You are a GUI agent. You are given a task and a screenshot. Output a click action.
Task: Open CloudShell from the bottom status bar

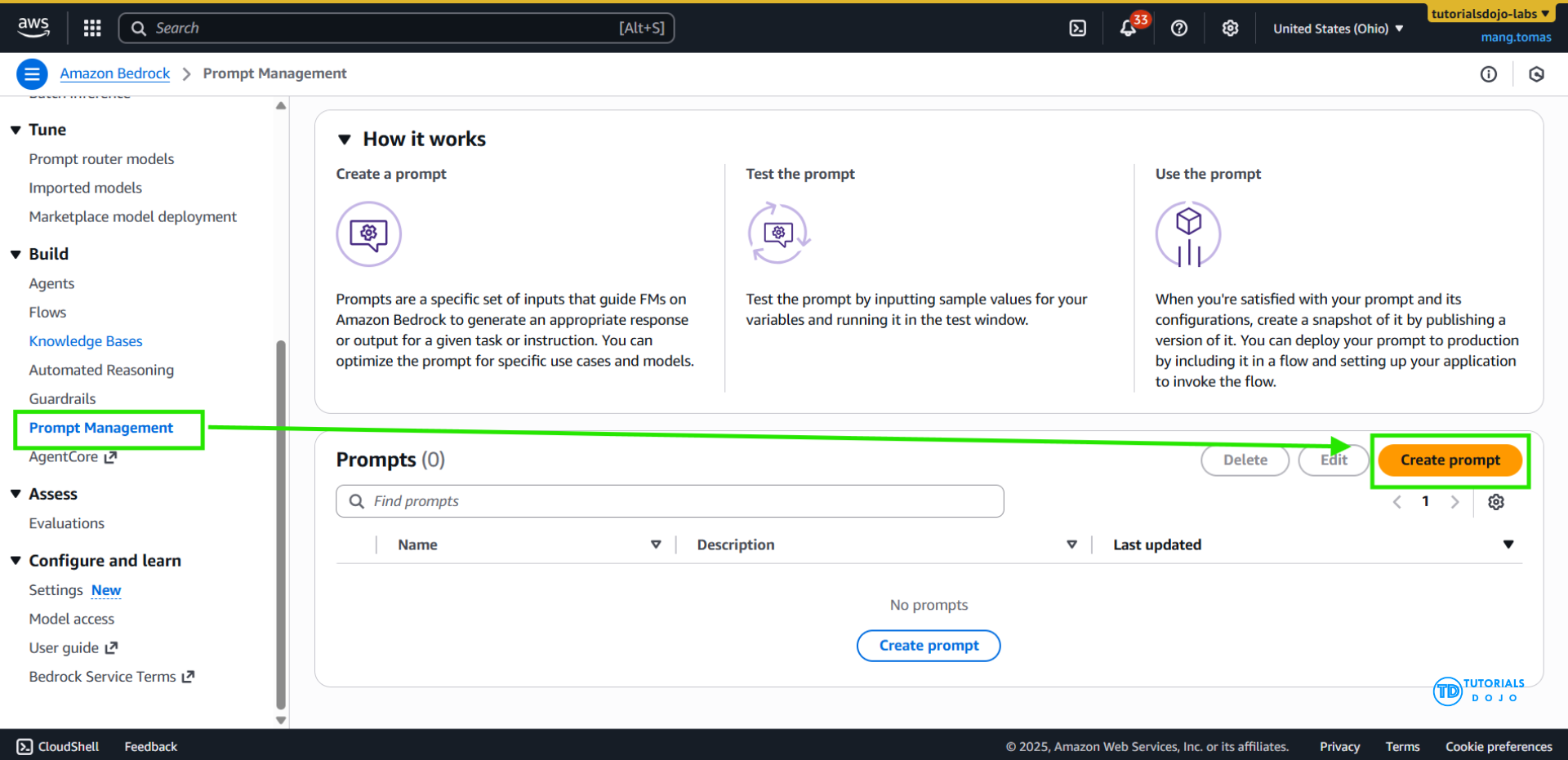tap(57, 745)
